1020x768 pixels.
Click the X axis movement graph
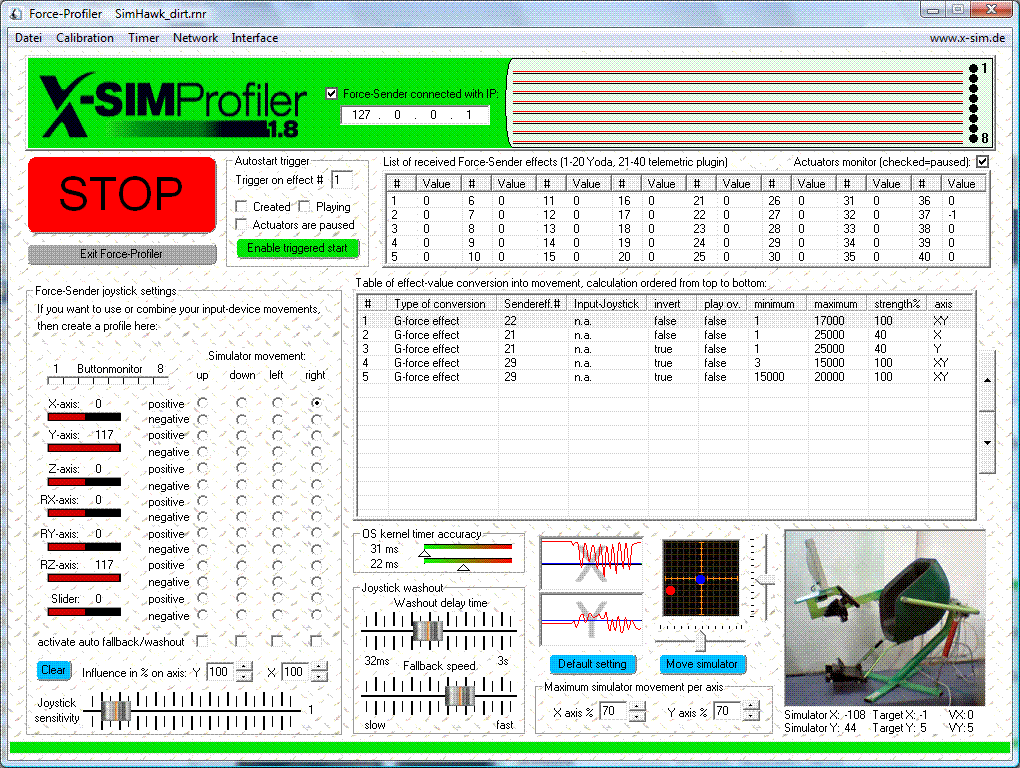click(x=591, y=563)
